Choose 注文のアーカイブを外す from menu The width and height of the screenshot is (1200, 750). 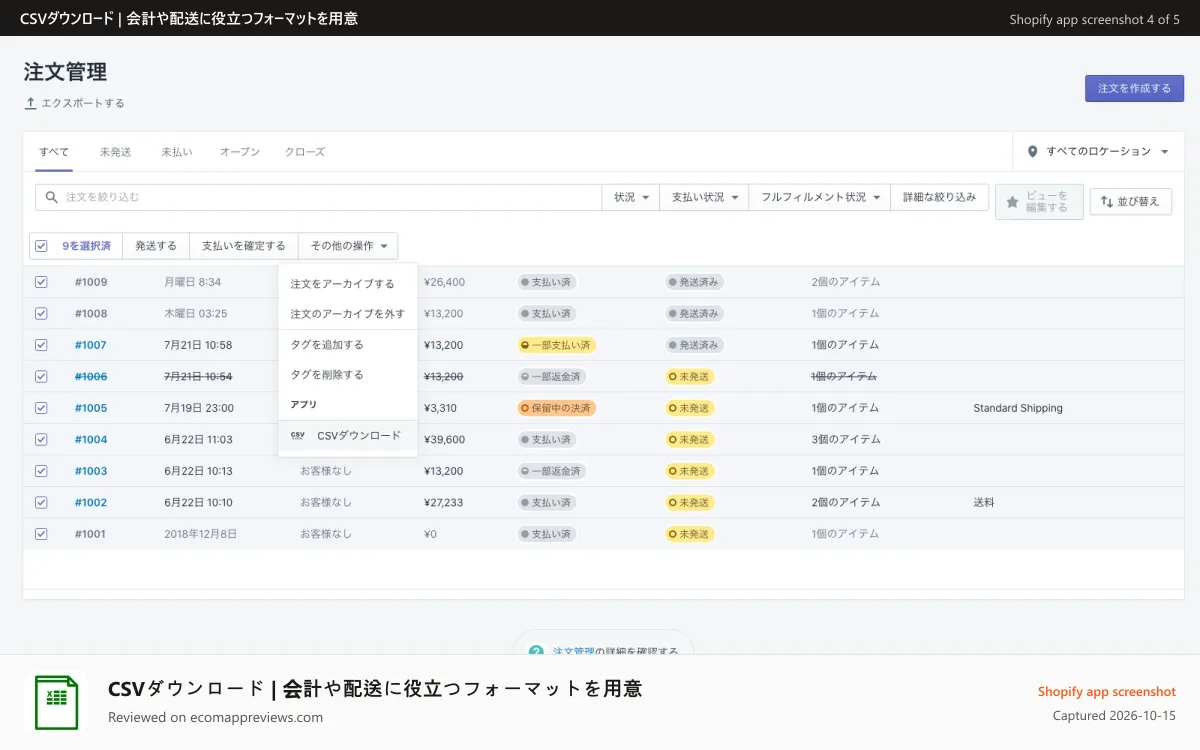tap(348, 314)
